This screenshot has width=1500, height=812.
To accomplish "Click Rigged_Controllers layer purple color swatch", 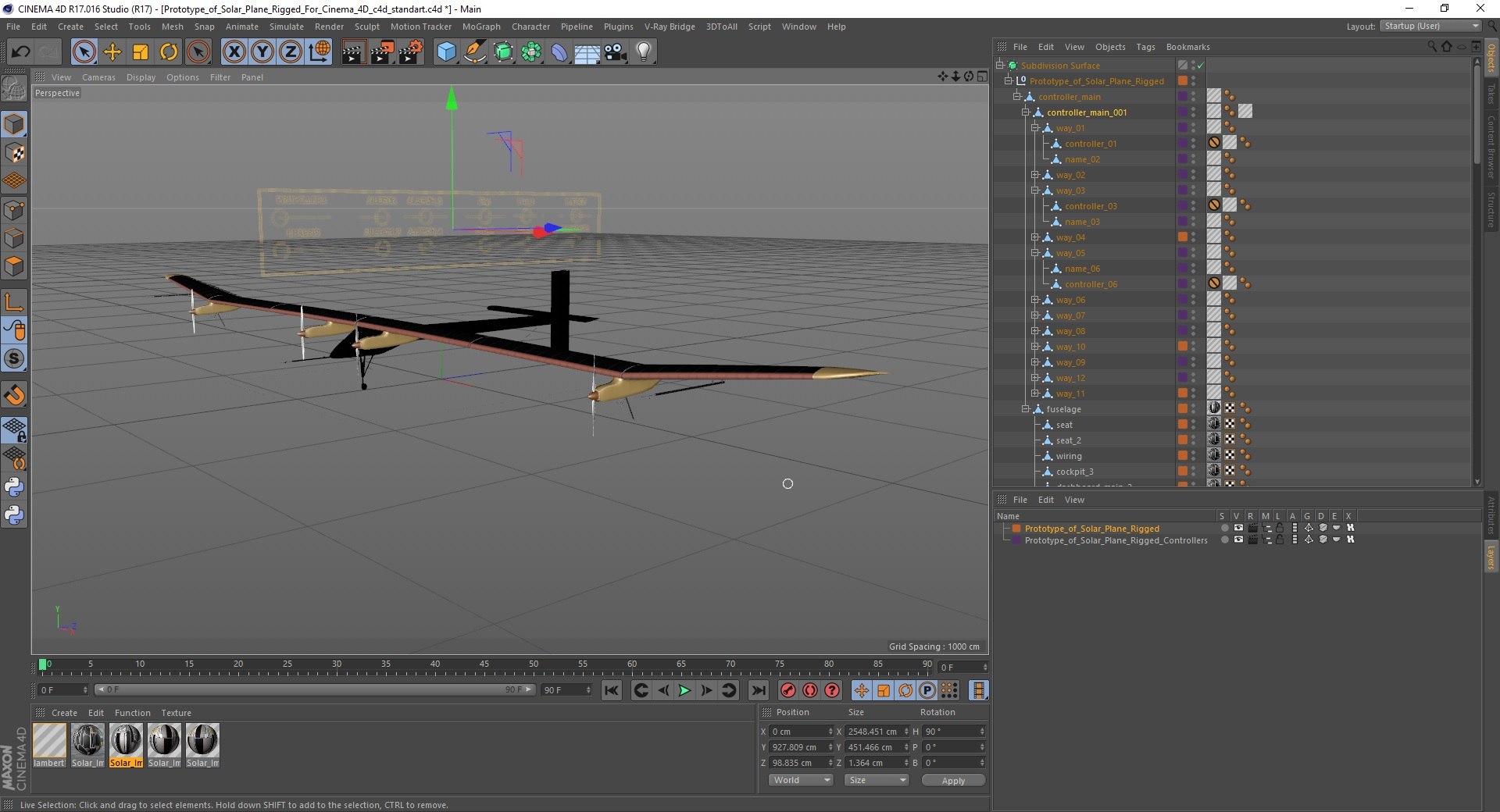I will coord(1016,540).
